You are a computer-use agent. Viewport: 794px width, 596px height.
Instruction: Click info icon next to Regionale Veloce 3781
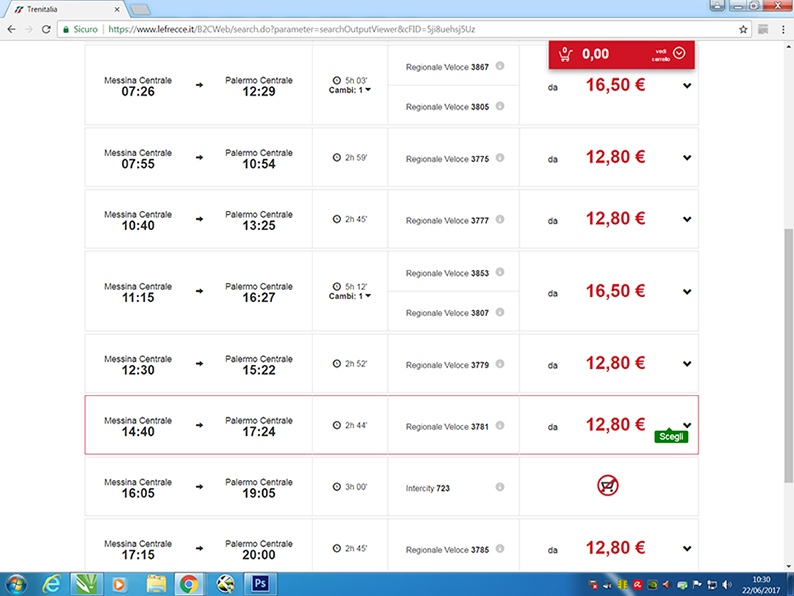tap(500, 426)
